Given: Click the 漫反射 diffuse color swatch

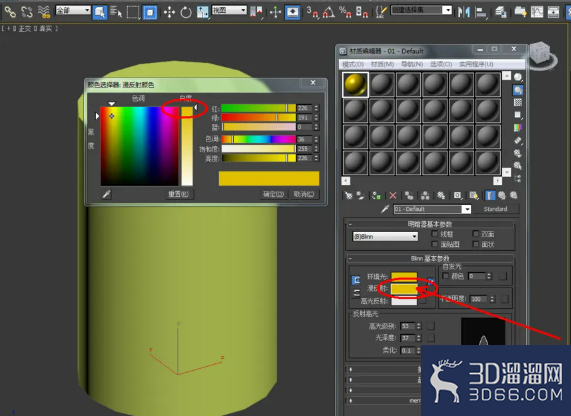Looking at the screenshot, I should click(404, 289).
